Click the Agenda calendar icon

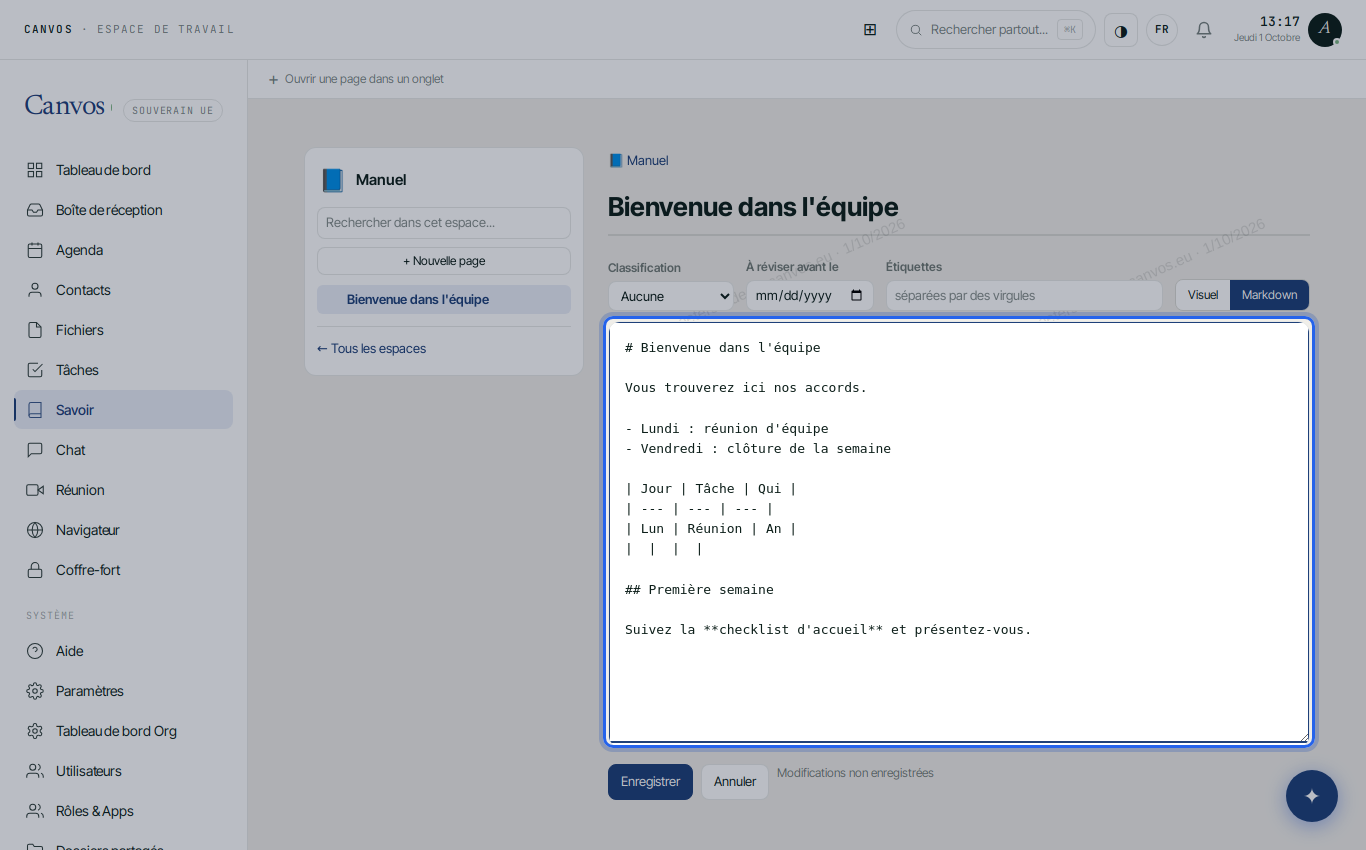click(x=35, y=250)
